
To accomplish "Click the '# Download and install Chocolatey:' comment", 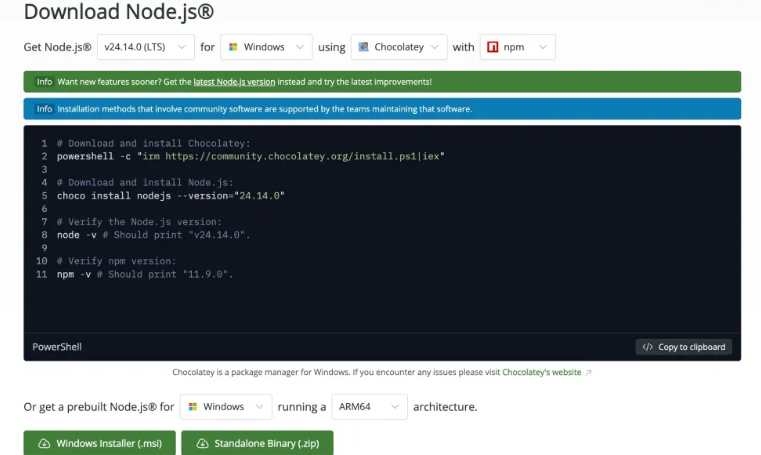I will [153, 144].
